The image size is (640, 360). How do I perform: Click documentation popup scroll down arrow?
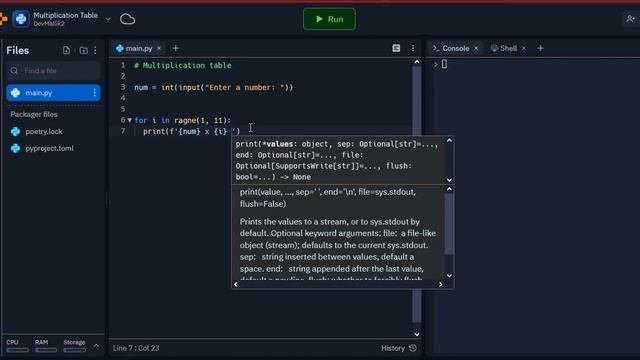pos(449,276)
